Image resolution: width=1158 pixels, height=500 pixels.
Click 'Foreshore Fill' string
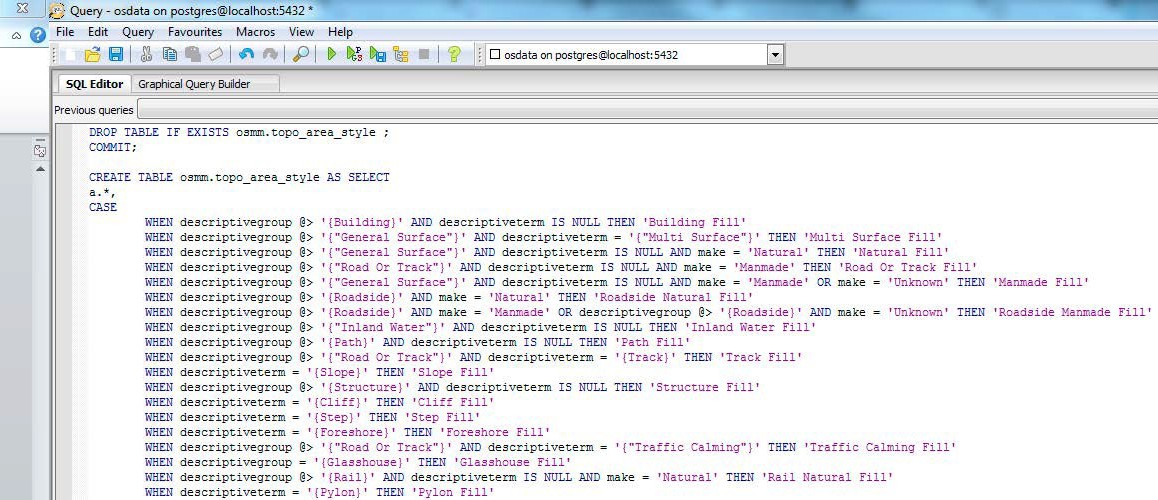pyautogui.click(x=494, y=432)
